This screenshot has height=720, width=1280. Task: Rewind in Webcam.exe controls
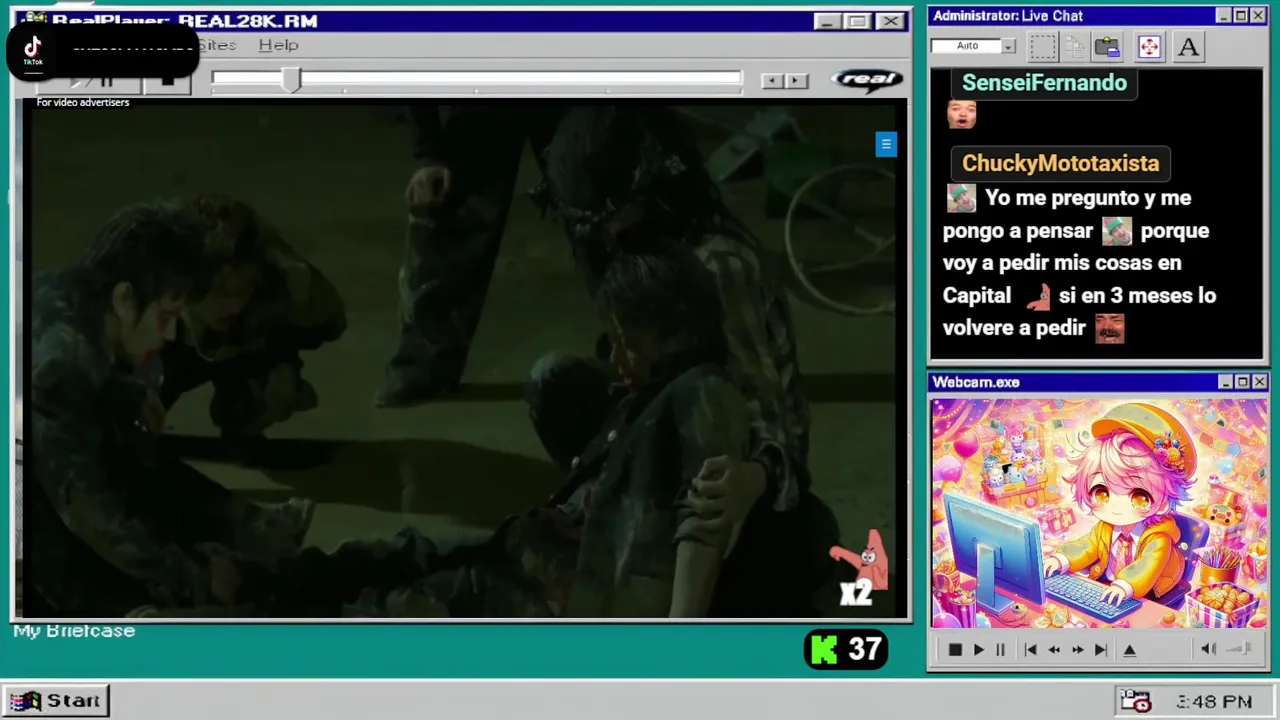[x=1054, y=650]
